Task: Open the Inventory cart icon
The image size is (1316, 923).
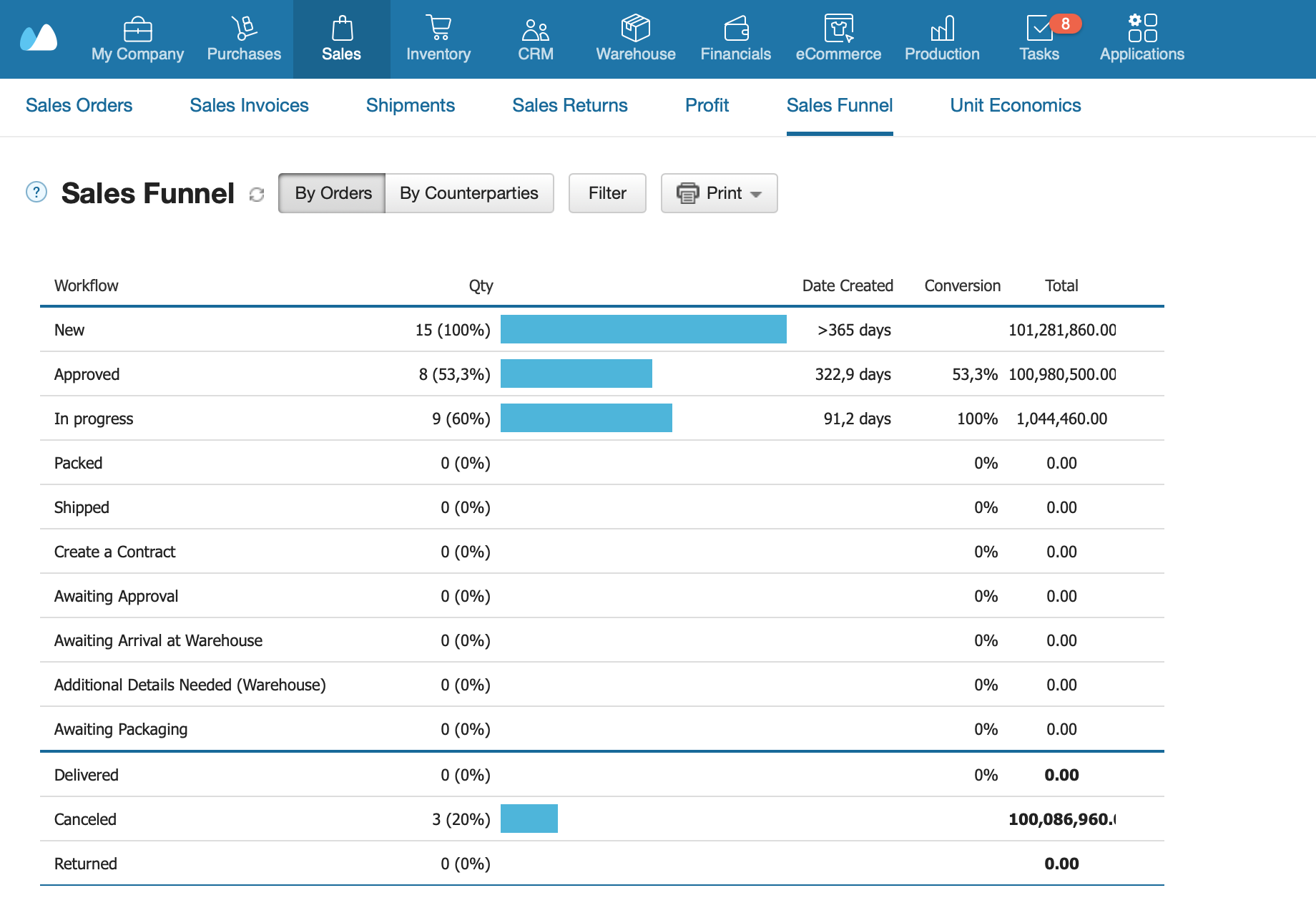Action: coord(438,28)
